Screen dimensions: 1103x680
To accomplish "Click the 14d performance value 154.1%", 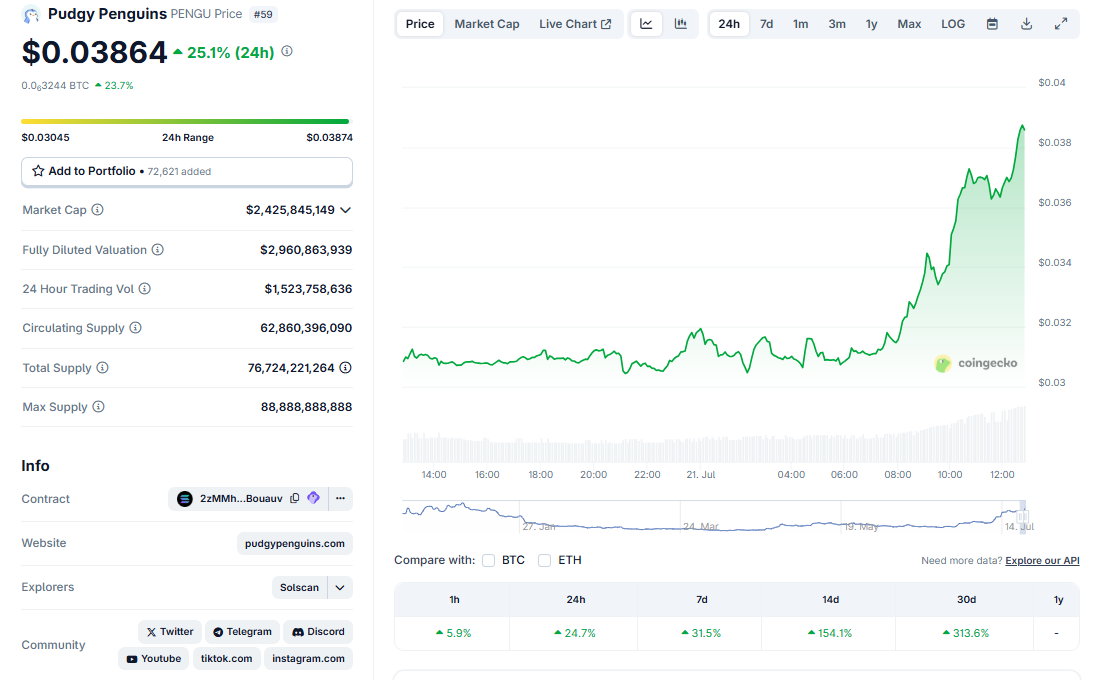I will pyautogui.click(x=830, y=634).
